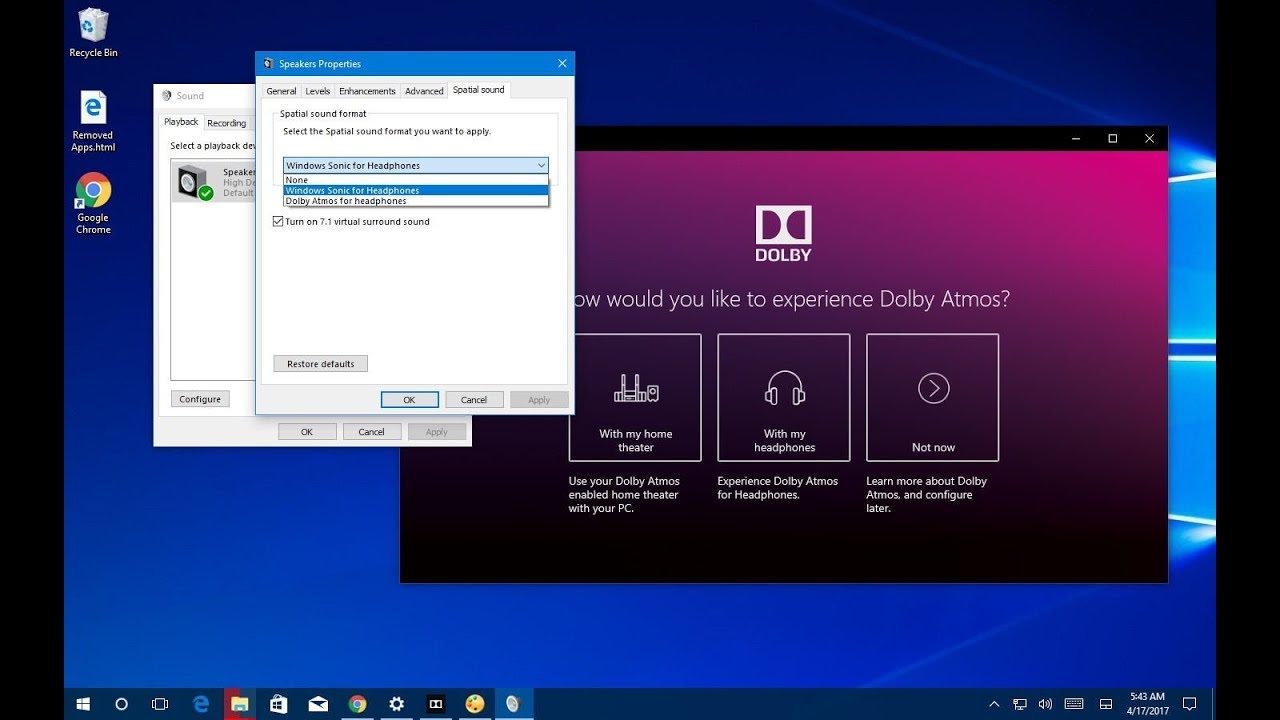
Task: Switch to Chrome on the taskbar
Action: click(357, 704)
